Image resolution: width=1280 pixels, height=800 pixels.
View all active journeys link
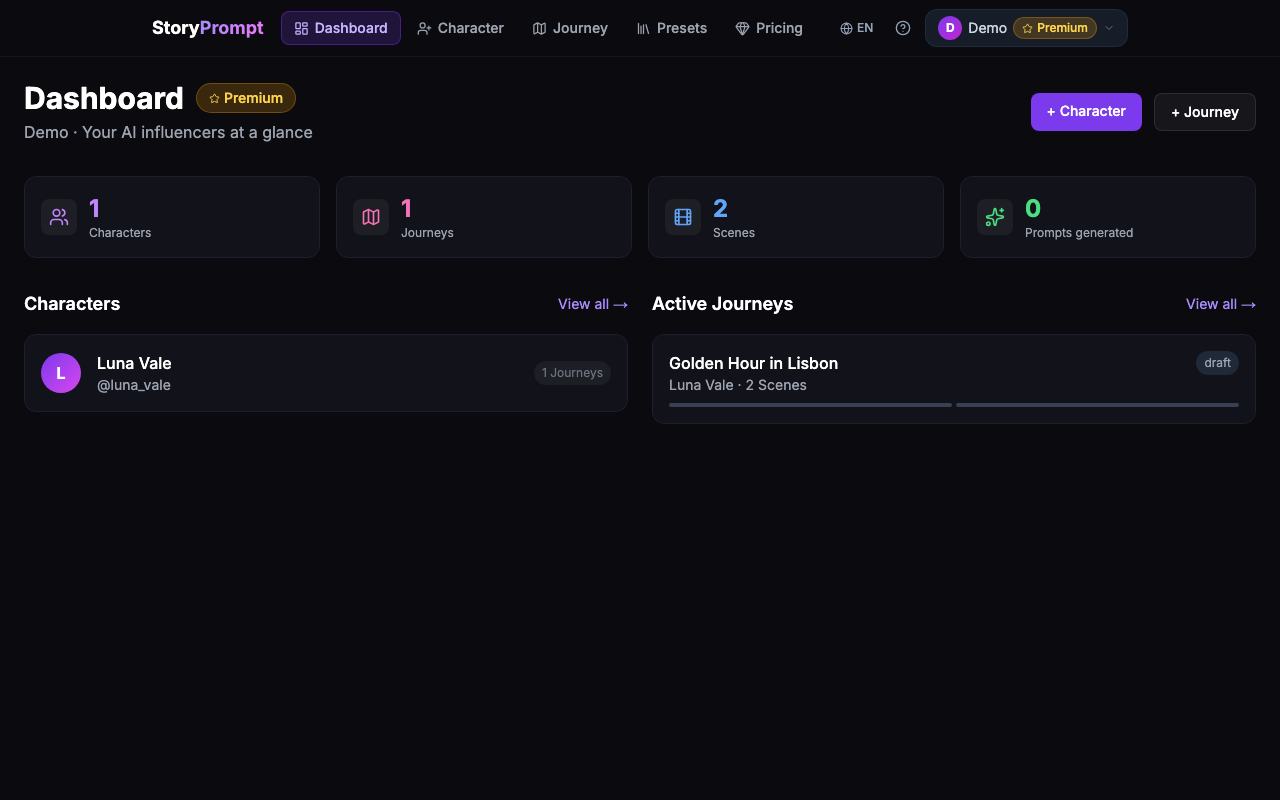click(1221, 304)
